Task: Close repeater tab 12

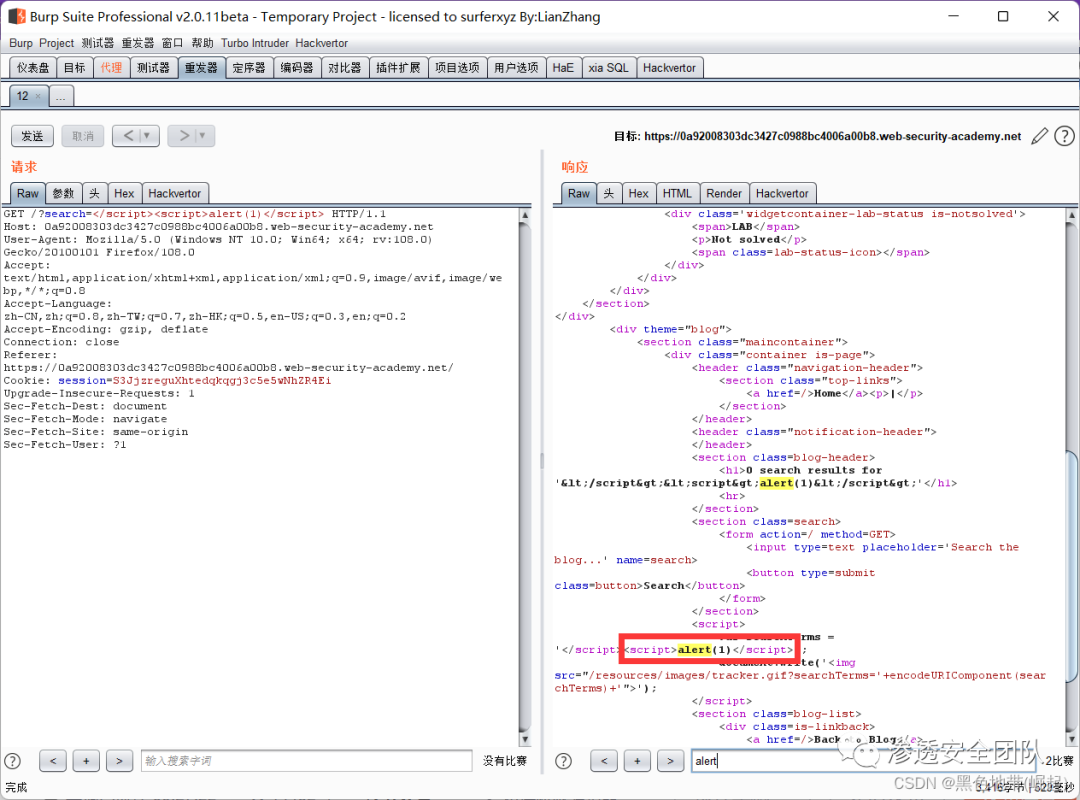Action: [x=38, y=96]
